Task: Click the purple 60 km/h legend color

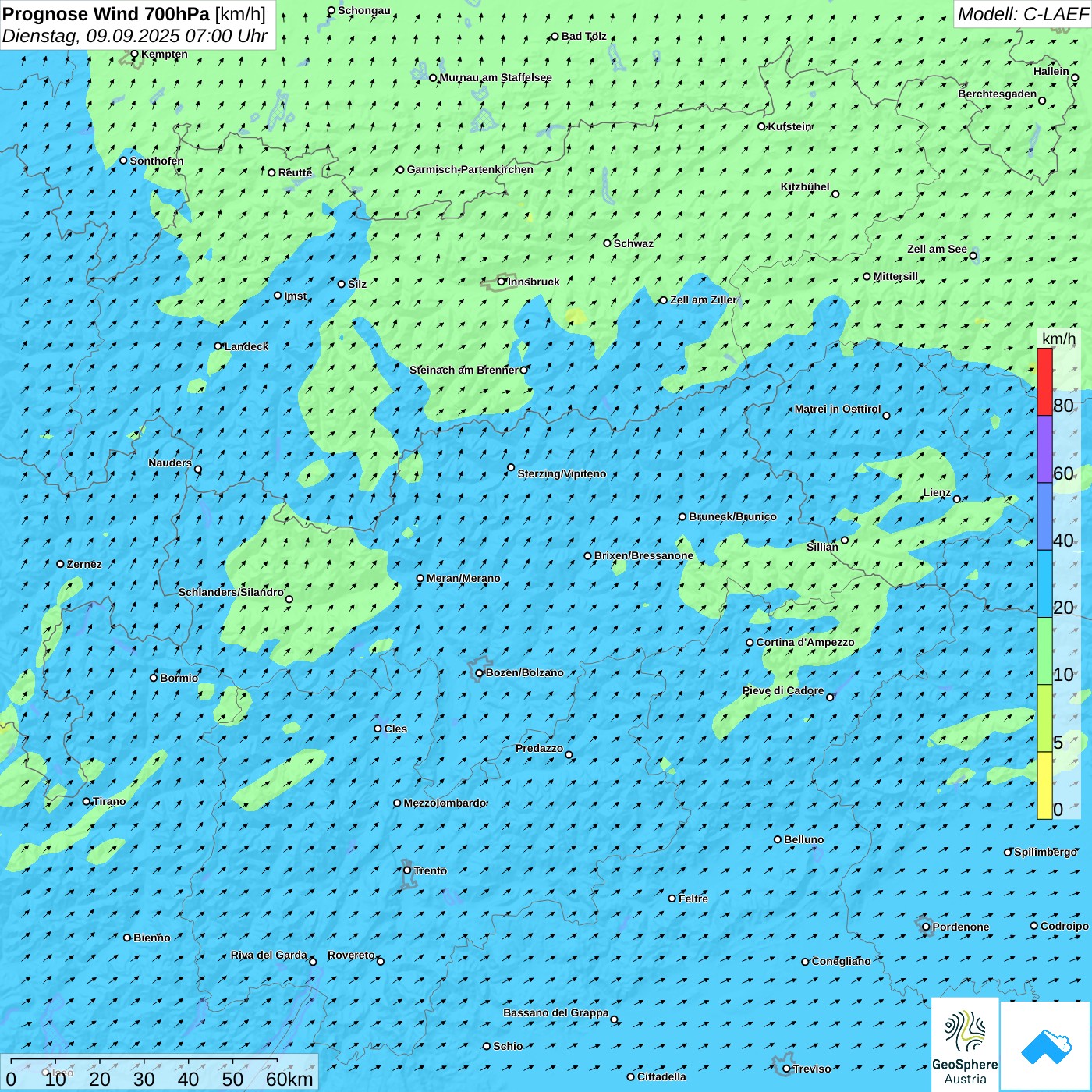Action: coord(1044,449)
